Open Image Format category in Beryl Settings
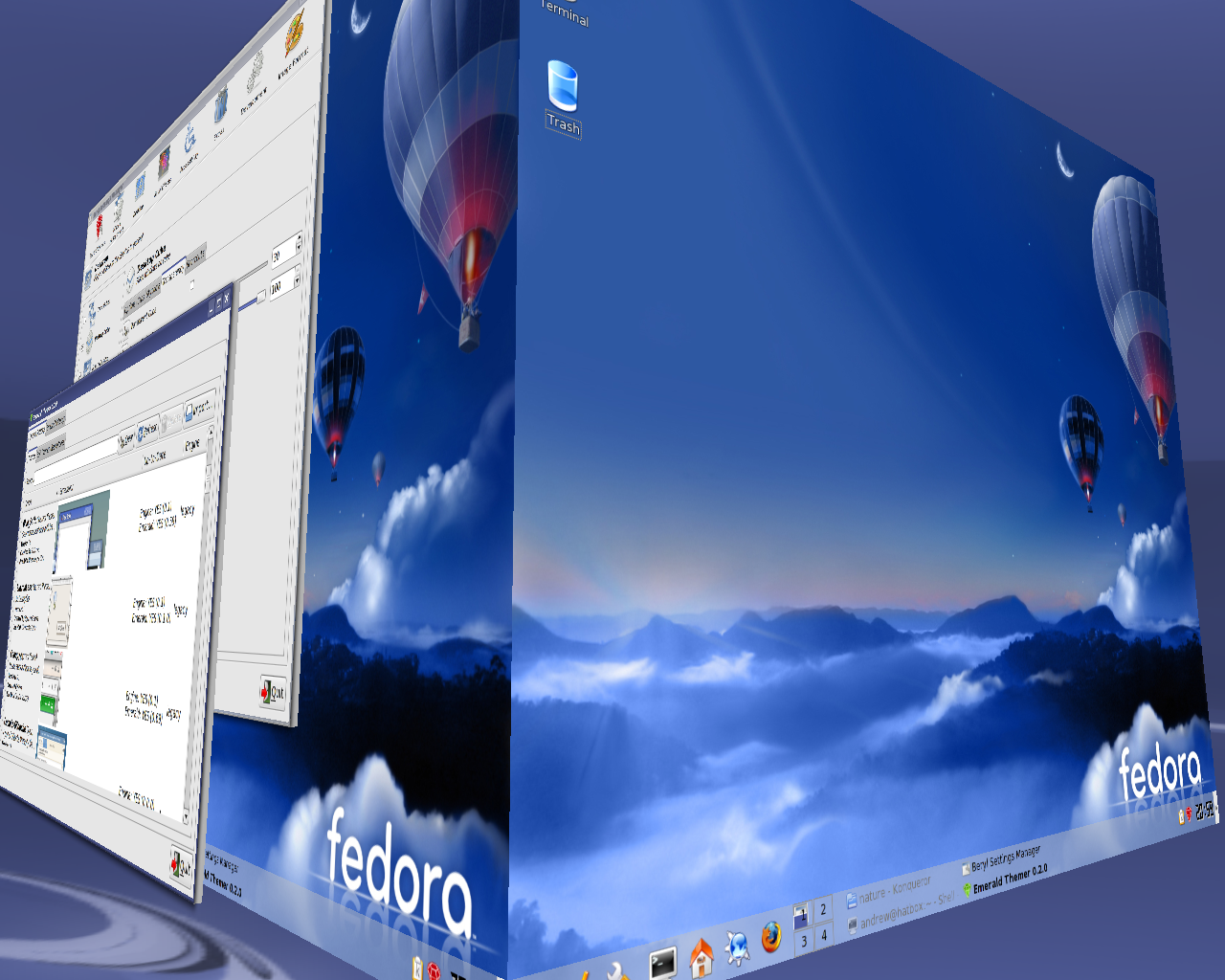Image resolution: width=1225 pixels, height=980 pixels. click(x=295, y=43)
